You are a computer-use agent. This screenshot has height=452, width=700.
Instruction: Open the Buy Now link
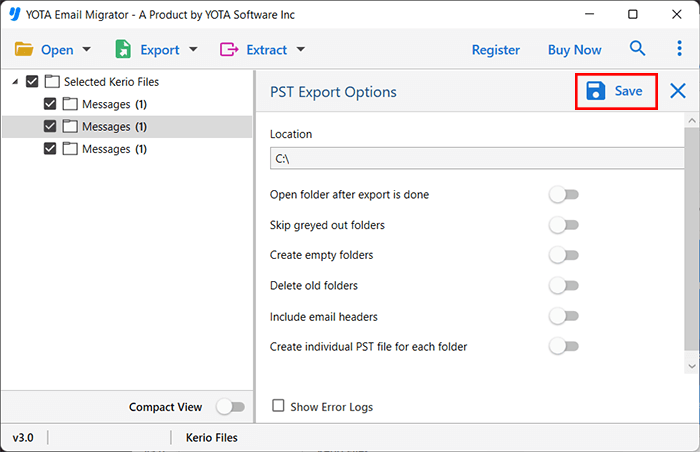click(x=574, y=50)
